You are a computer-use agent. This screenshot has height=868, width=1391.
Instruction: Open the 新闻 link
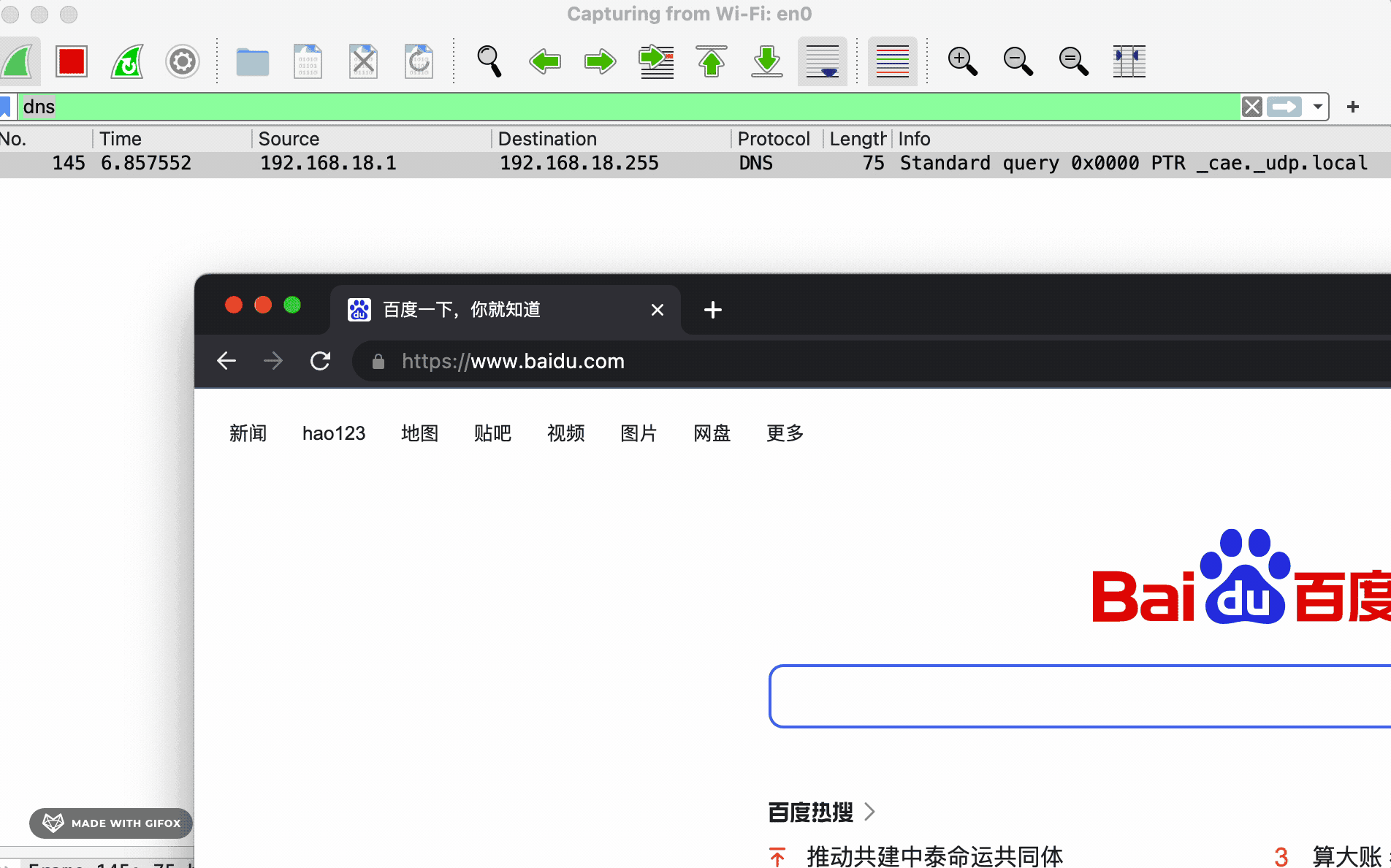(248, 433)
